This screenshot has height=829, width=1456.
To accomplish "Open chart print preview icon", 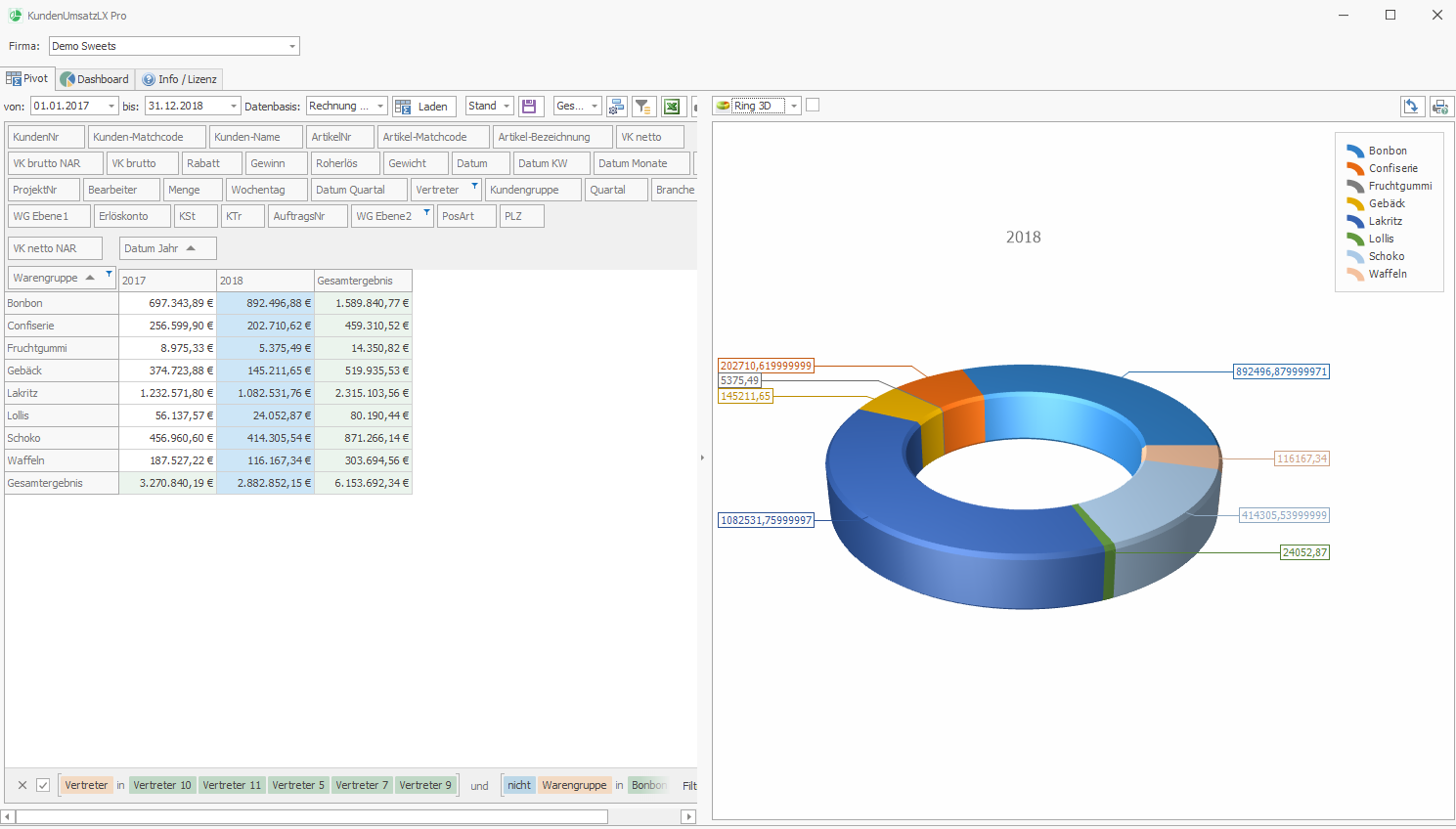I will pos(1440,107).
